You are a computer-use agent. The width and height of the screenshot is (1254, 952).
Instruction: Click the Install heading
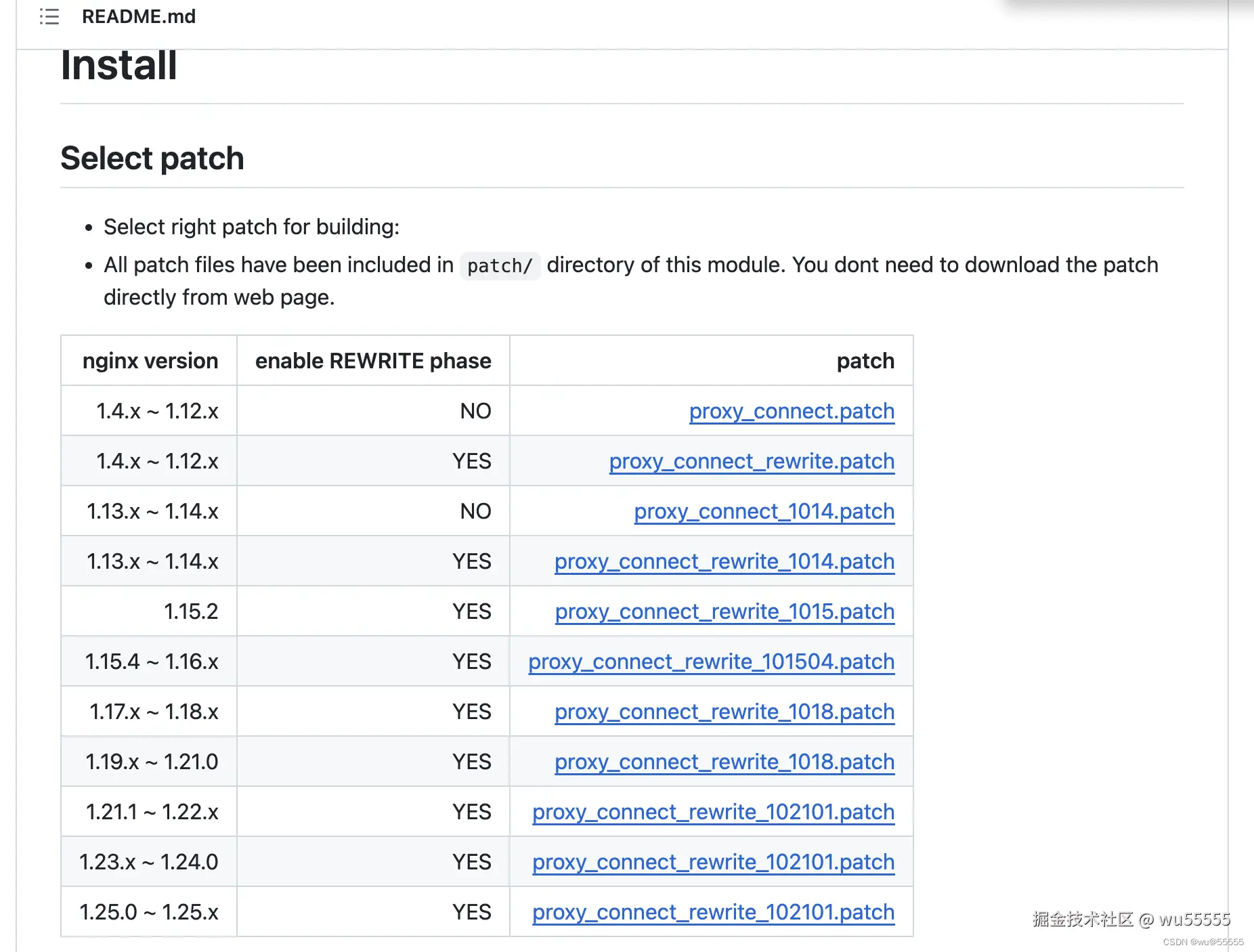pos(119,66)
